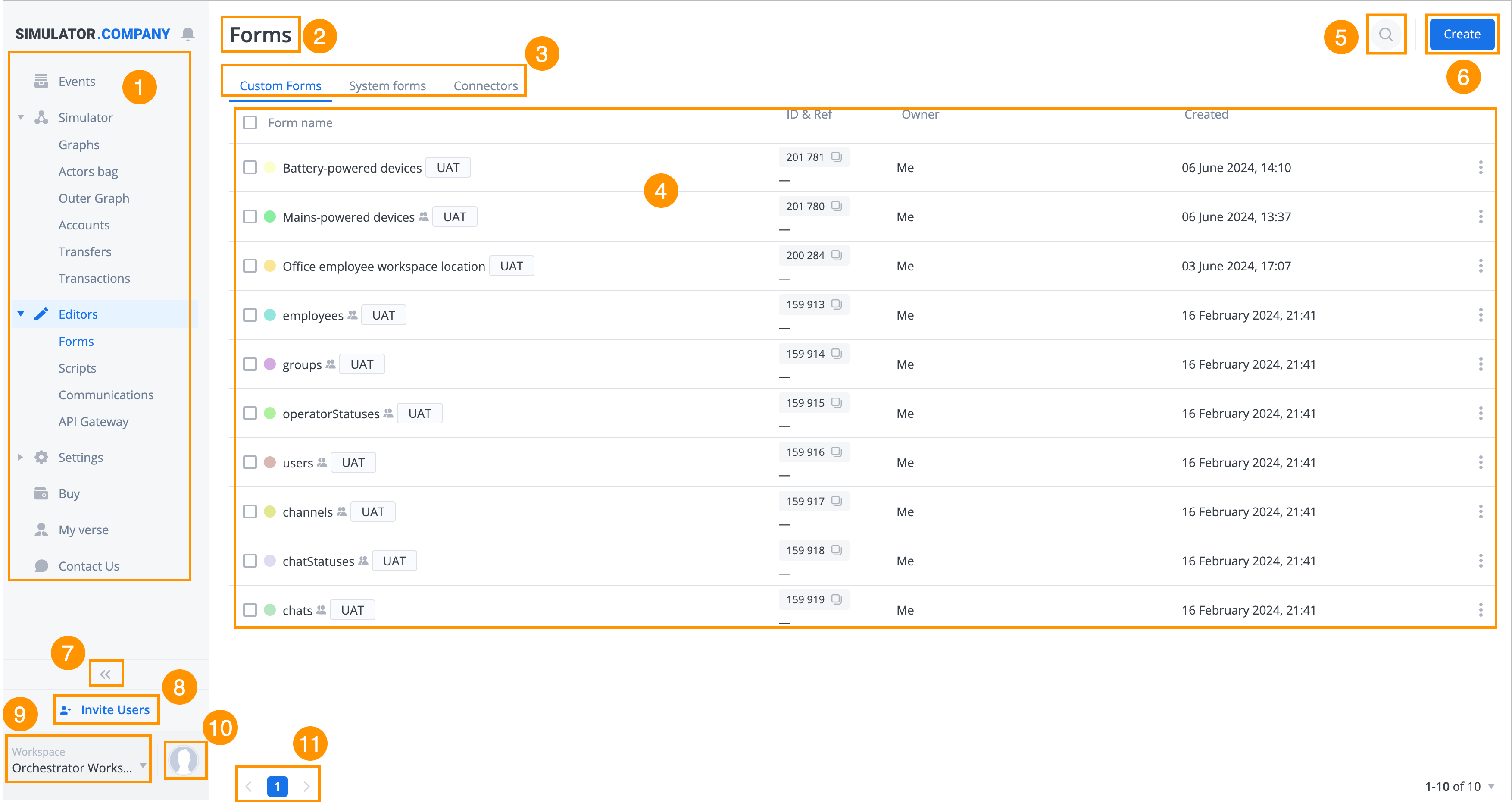Tick Office employee workspace location checkbox
Screen dimensions: 1512x803
[x=250, y=266]
